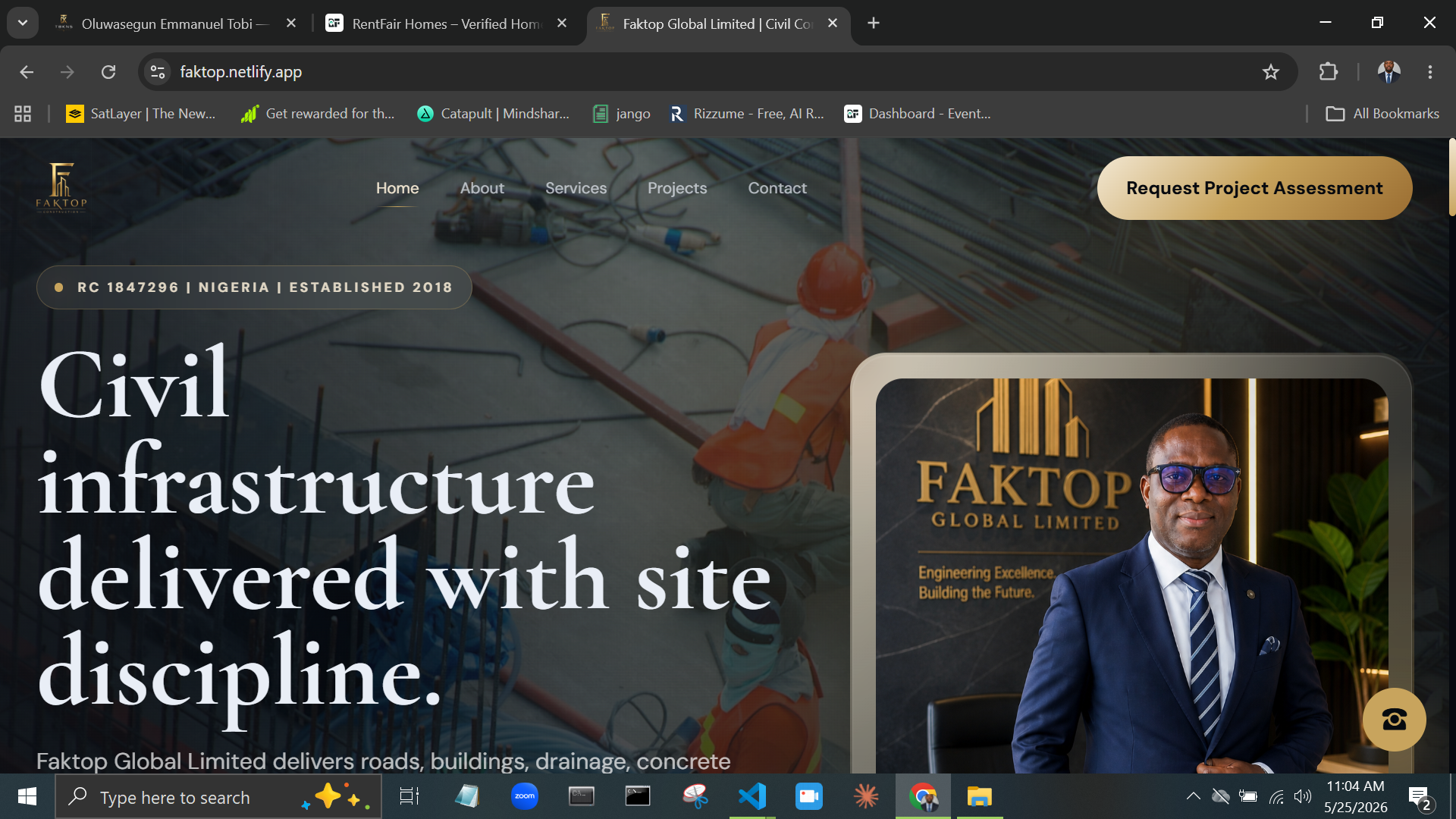
Task: Open Chrome's three-dot menu
Action: 1430,72
